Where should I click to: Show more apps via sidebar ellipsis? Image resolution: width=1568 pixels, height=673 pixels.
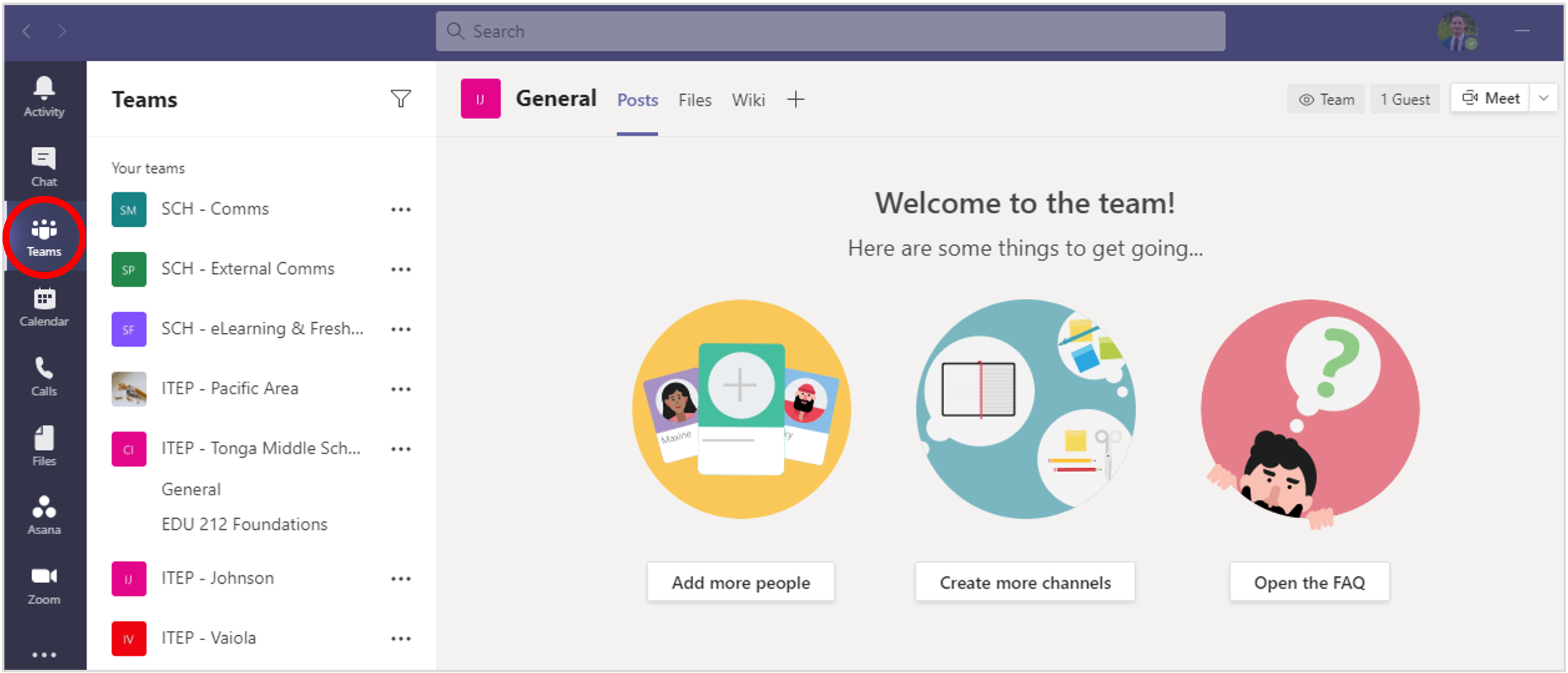coord(43,654)
